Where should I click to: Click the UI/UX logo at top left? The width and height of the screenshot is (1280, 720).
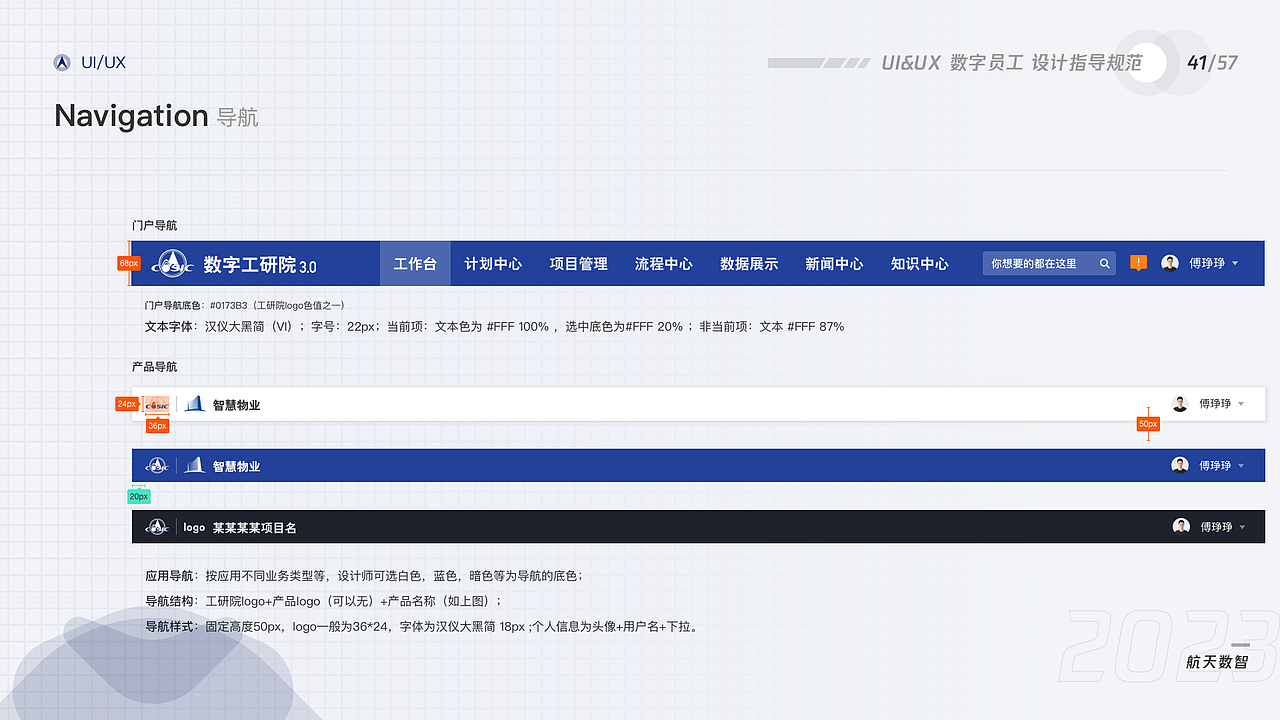[x=60, y=61]
